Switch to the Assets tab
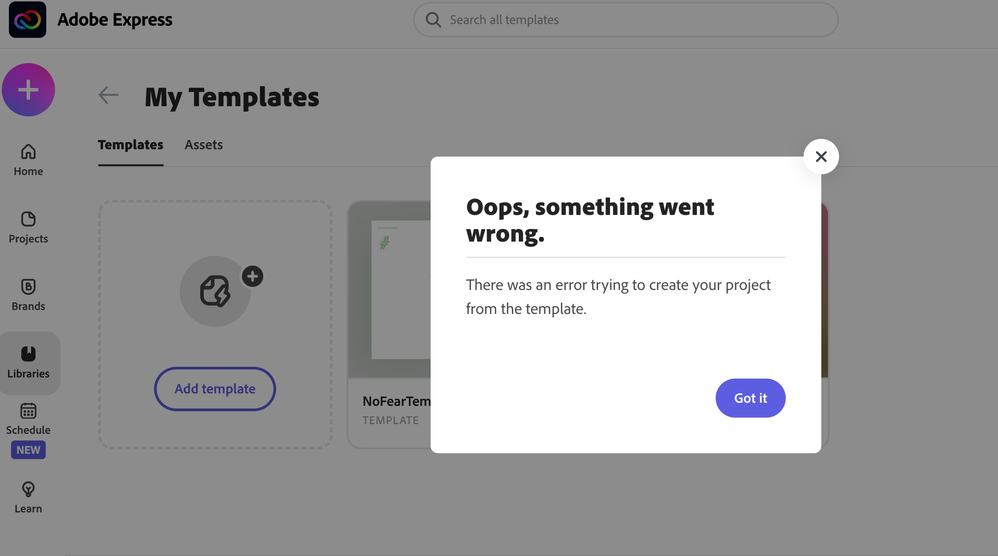Screen dimensions: 998x556 (x=203, y=145)
